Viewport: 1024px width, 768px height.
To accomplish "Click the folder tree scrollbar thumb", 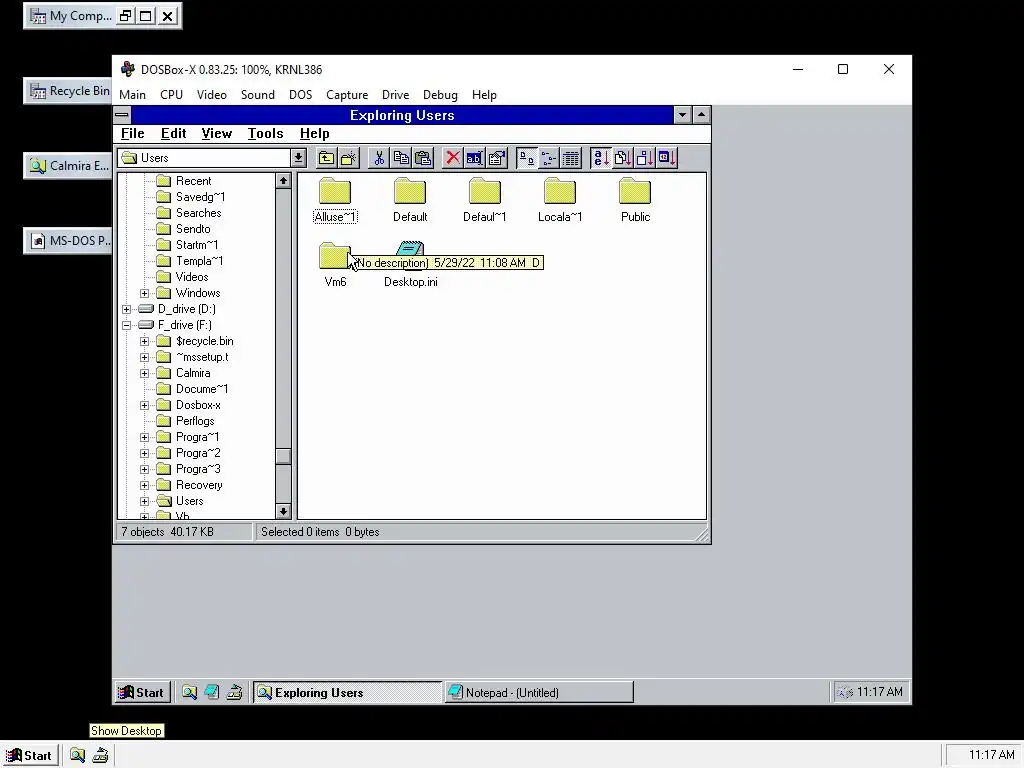I will click(283, 456).
